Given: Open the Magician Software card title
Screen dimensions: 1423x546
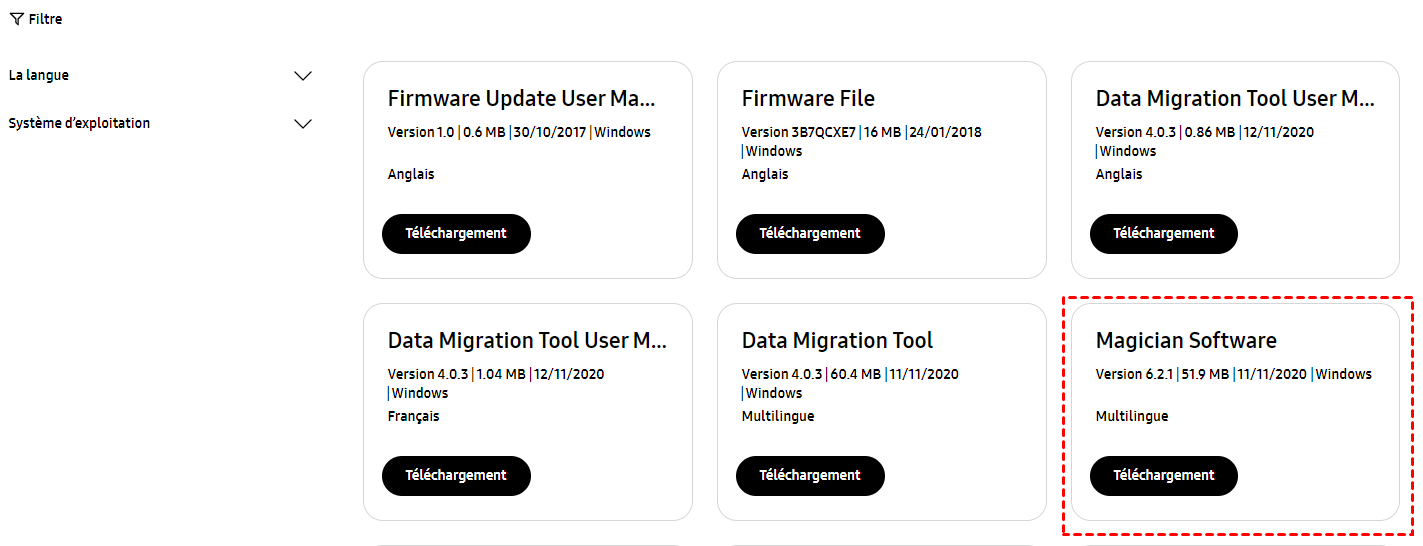Looking at the screenshot, I should pyautogui.click(x=1186, y=340).
